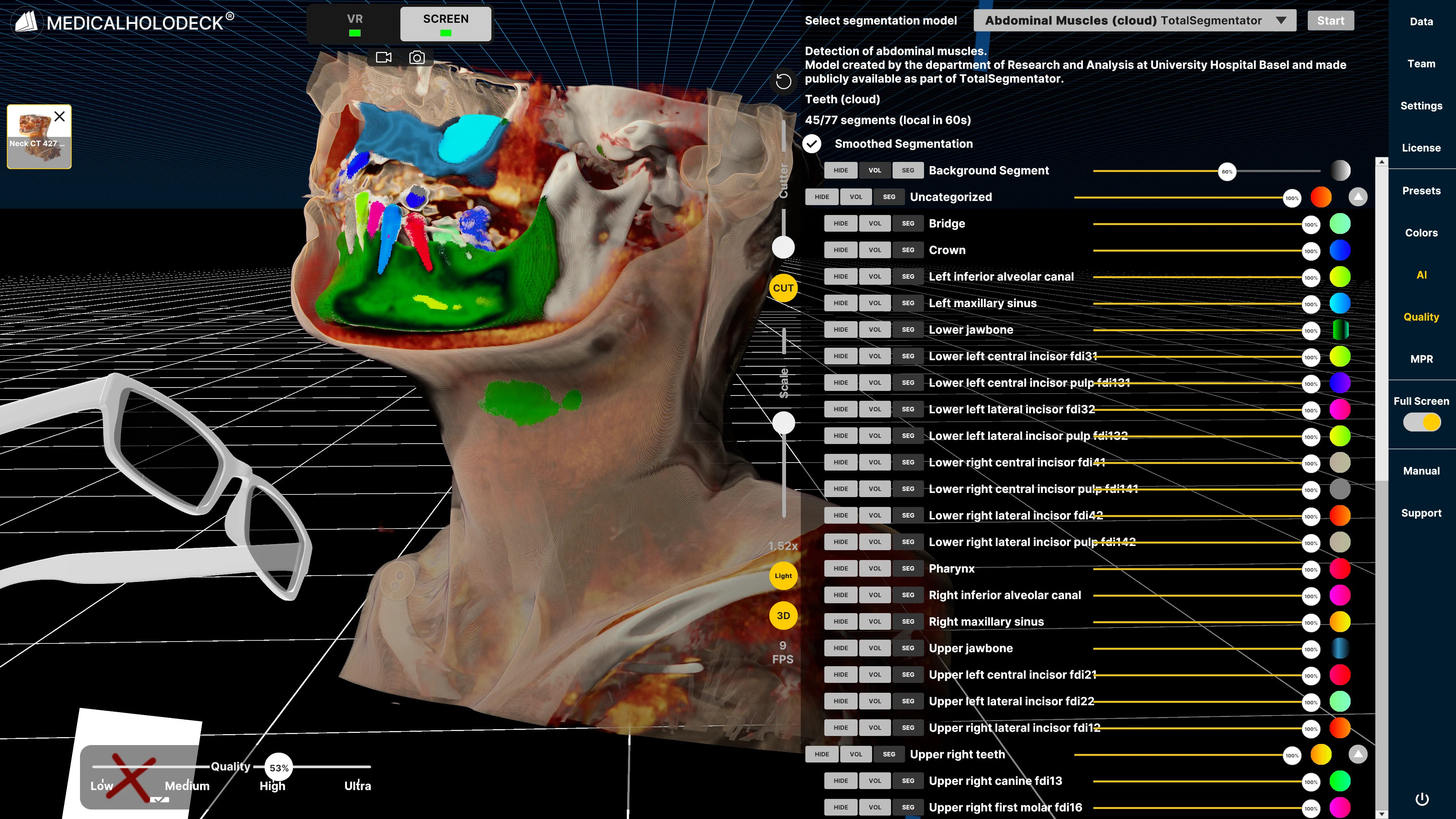Toggle VOL for Crown segment
The height and width of the screenshot is (819, 1456).
[874, 250]
